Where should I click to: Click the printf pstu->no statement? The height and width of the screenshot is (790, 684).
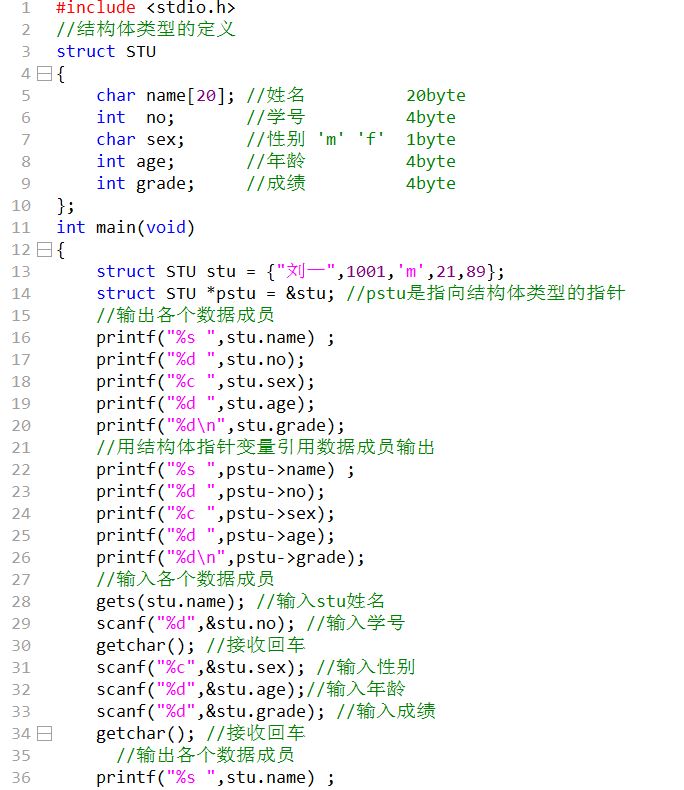click(211, 492)
